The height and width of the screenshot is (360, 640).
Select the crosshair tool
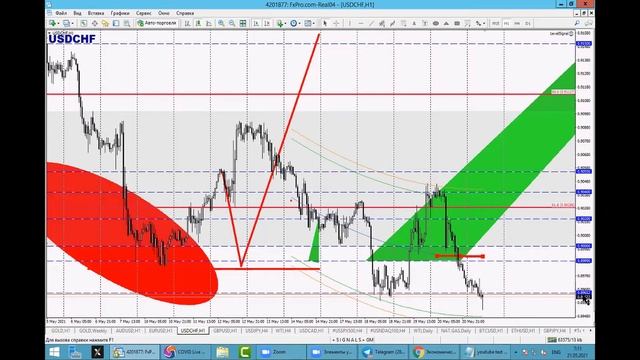336,23
